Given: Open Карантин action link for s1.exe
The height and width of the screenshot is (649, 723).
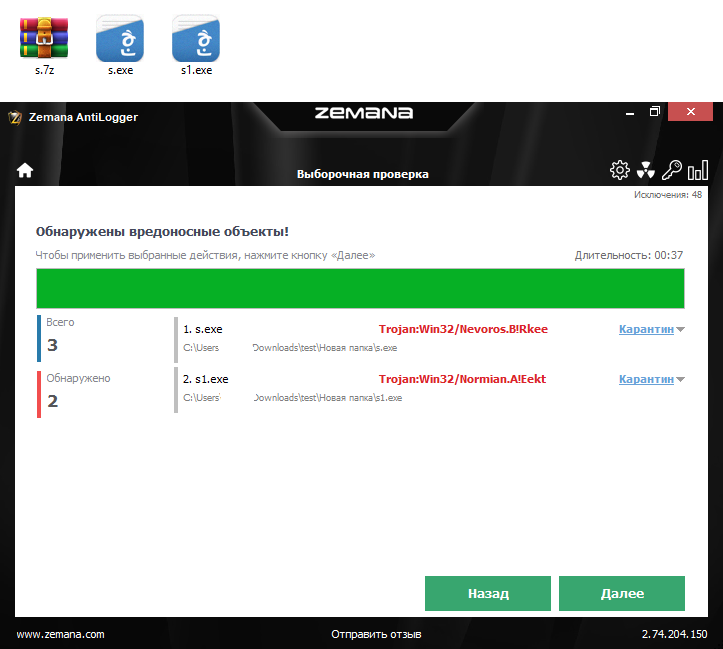Looking at the screenshot, I should 646,379.
